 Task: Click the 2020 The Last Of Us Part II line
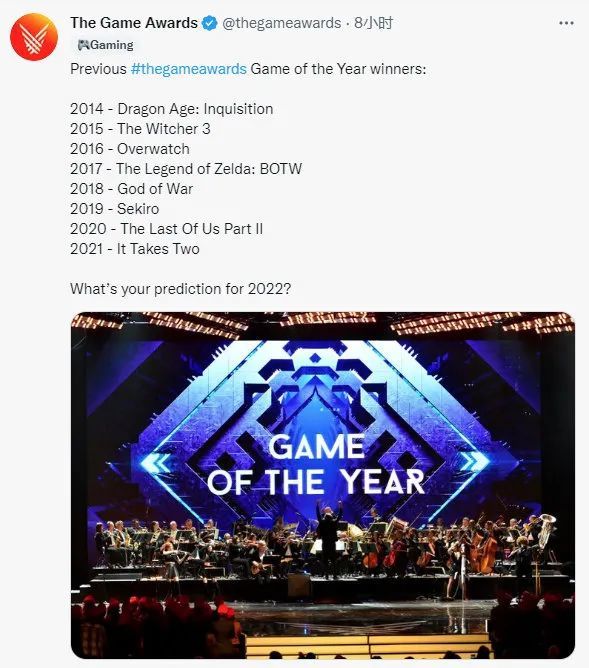tap(167, 229)
